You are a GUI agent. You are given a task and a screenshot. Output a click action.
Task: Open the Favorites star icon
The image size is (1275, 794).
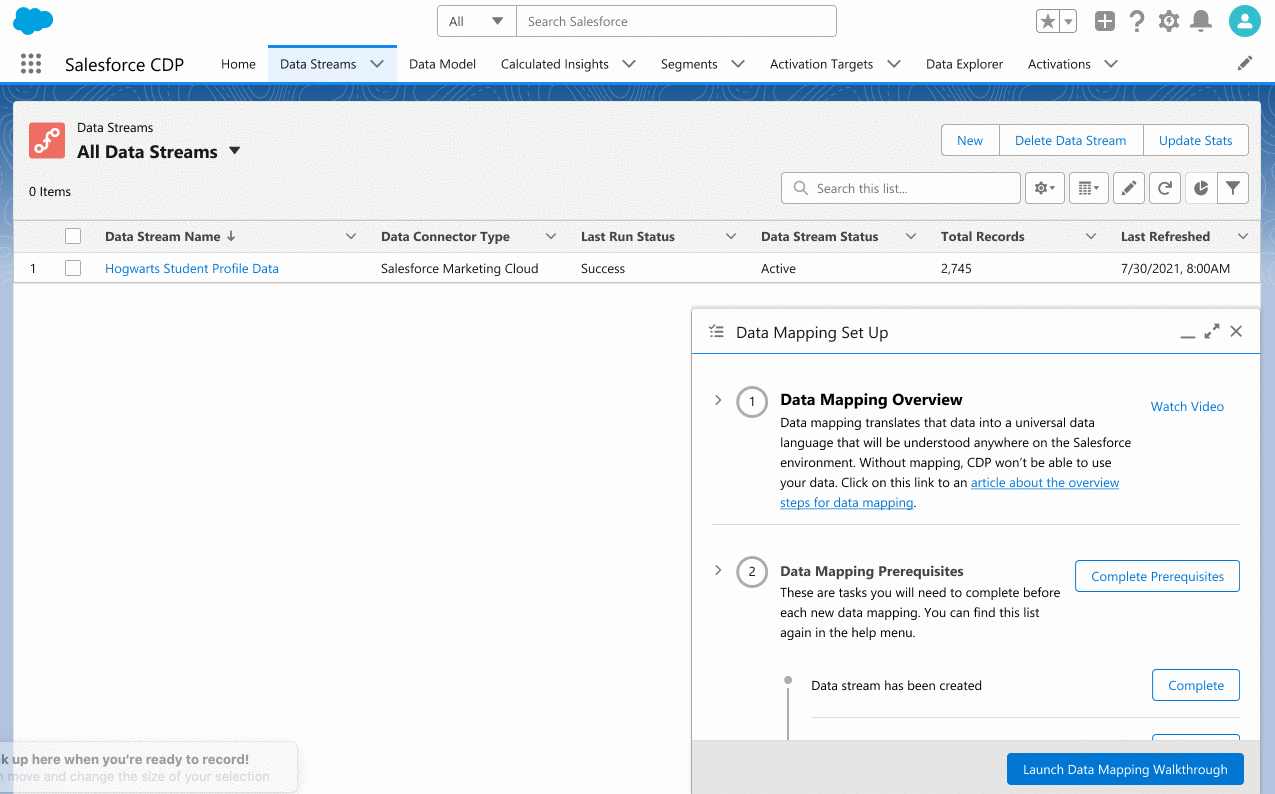(1047, 21)
